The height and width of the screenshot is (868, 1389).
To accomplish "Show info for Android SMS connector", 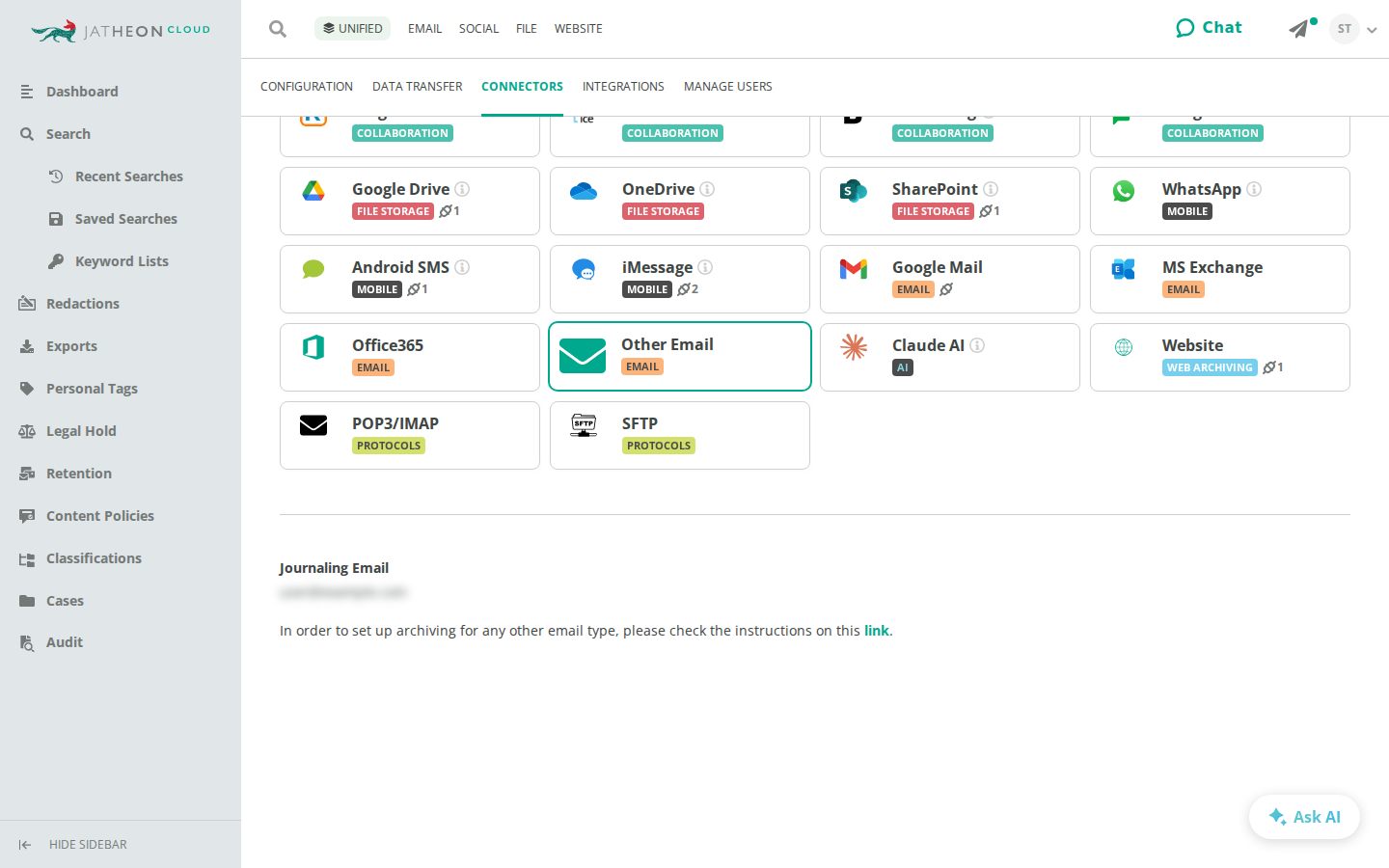I will click(462, 267).
